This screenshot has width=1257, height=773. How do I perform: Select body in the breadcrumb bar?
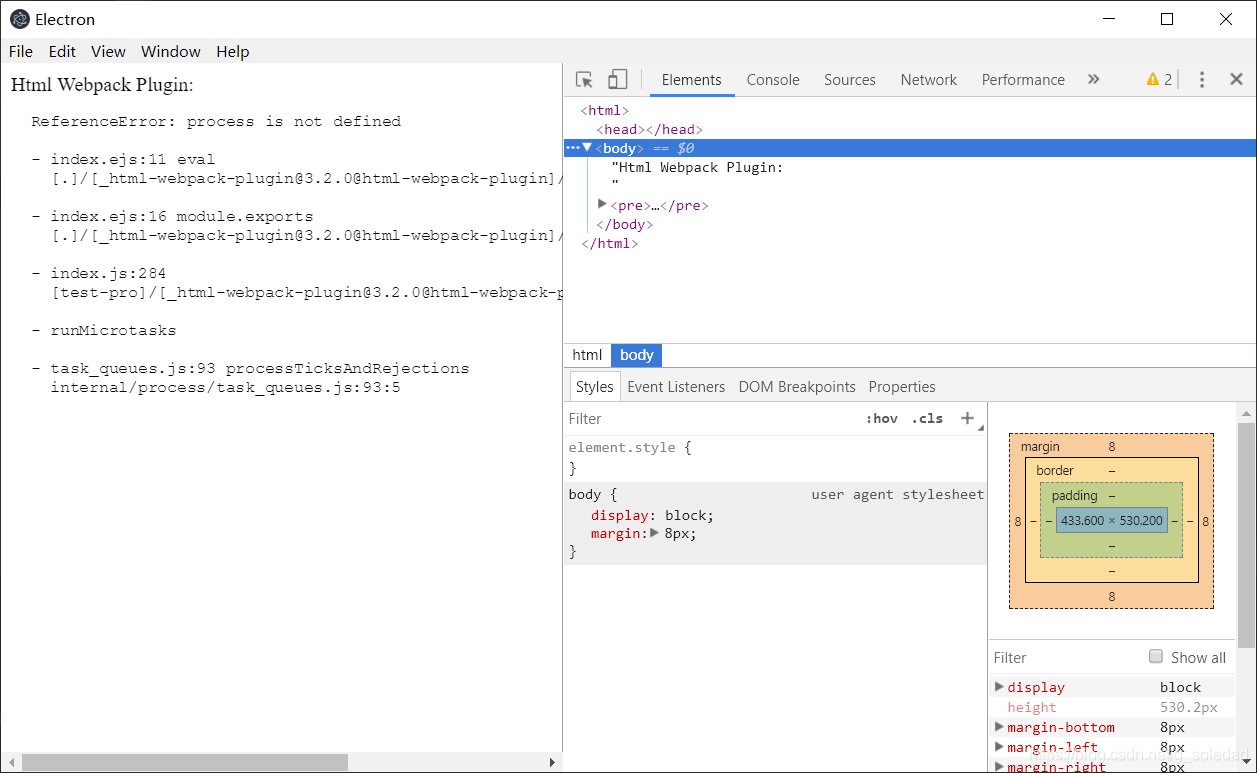point(637,355)
